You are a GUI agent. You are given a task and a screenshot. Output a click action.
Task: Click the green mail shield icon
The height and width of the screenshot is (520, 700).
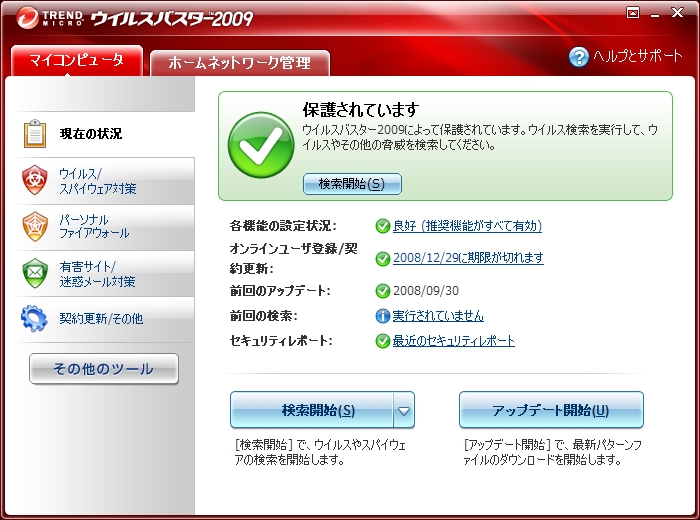pyautogui.click(x=35, y=273)
